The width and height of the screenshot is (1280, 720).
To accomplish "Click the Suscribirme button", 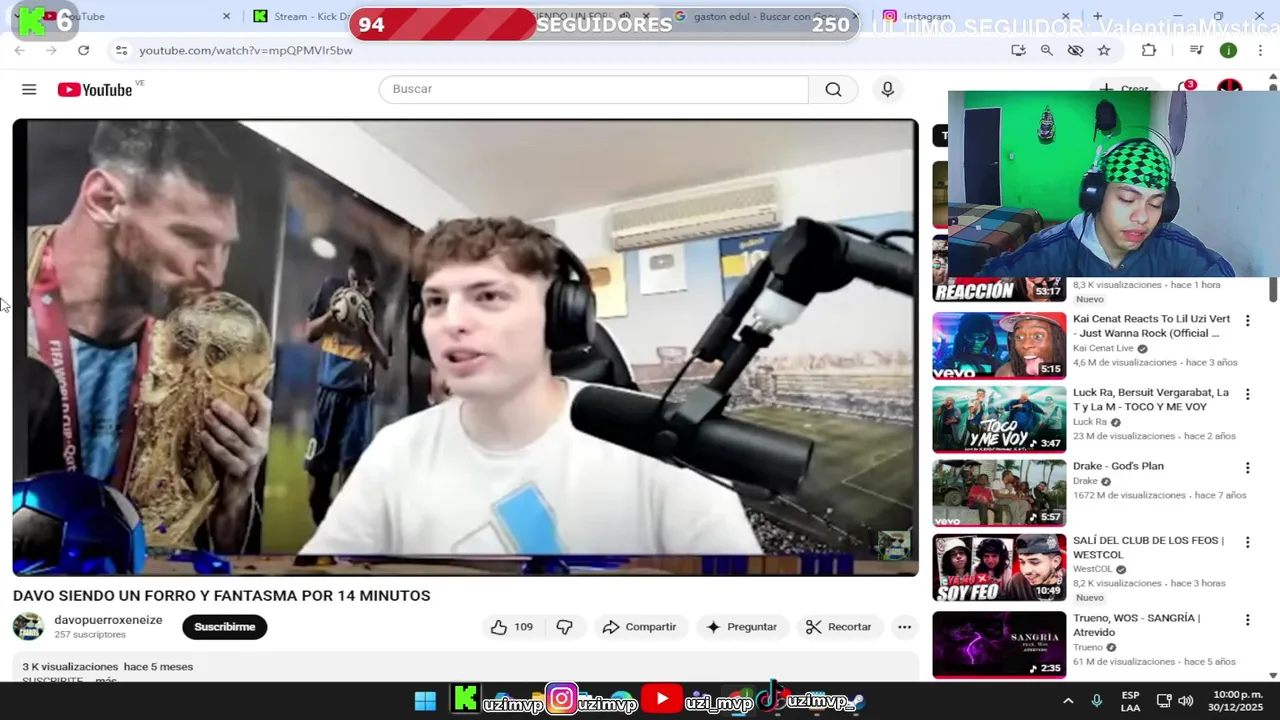I will click(x=224, y=627).
